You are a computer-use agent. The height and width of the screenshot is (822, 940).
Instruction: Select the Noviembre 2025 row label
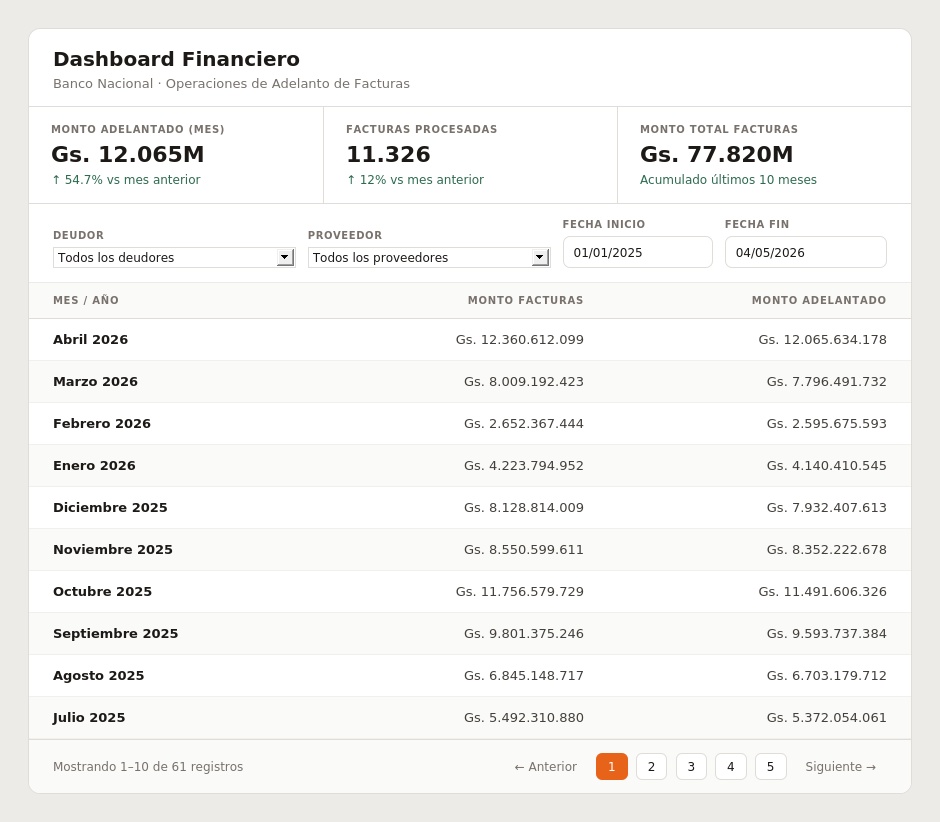pyautogui.click(x=113, y=549)
